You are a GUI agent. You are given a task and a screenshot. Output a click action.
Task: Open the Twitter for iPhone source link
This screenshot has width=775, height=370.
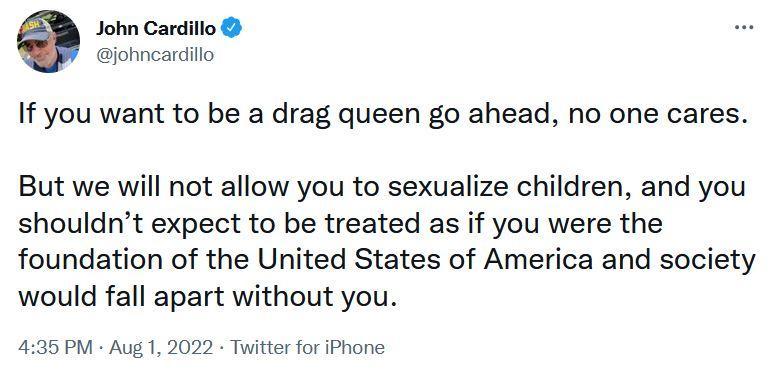[307, 347]
